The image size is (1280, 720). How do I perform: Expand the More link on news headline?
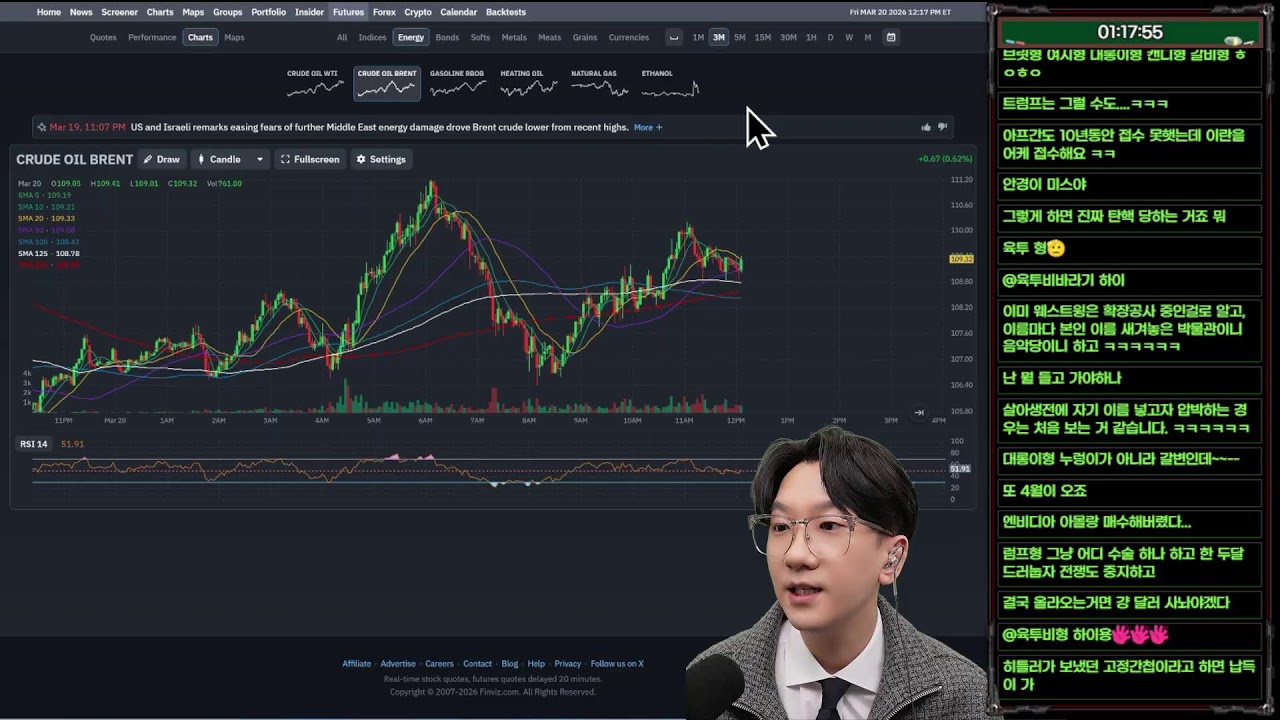648,127
